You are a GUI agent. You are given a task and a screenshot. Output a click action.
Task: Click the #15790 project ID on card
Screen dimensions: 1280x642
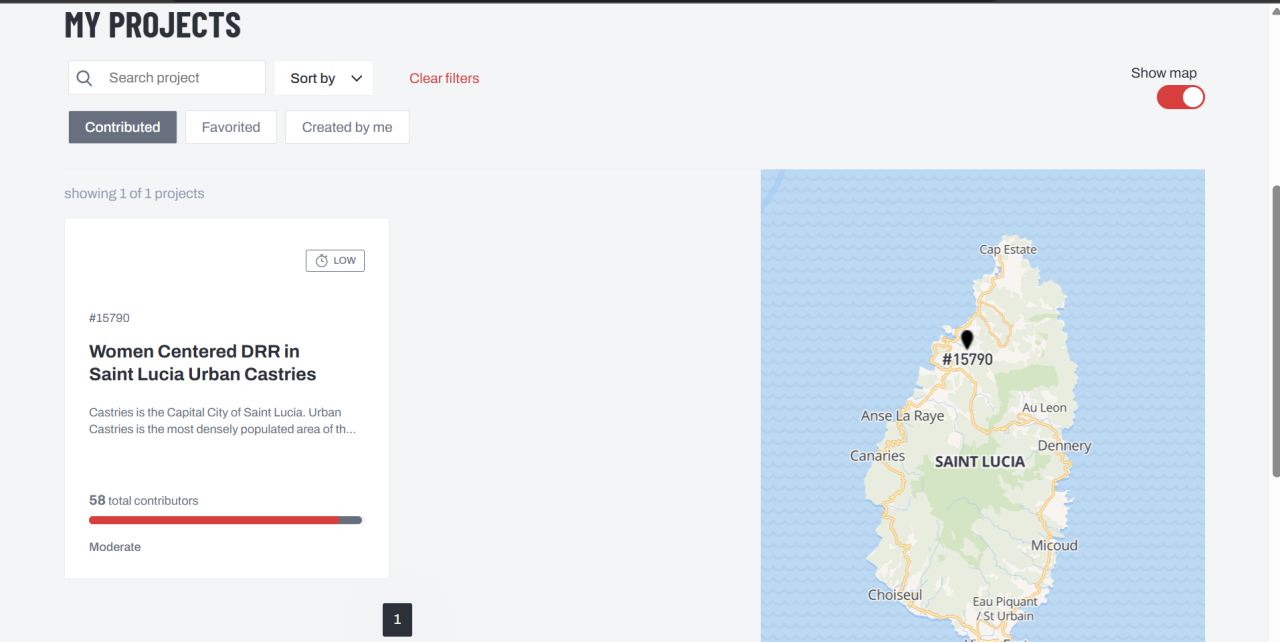pos(109,318)
